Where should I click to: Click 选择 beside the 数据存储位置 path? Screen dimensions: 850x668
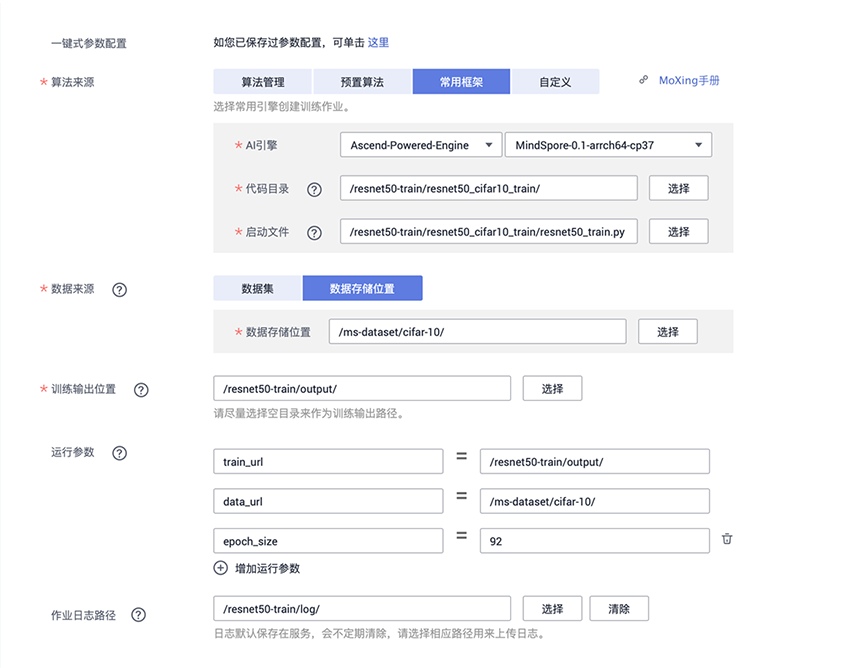pyautogui.click(x=668, y=332)
